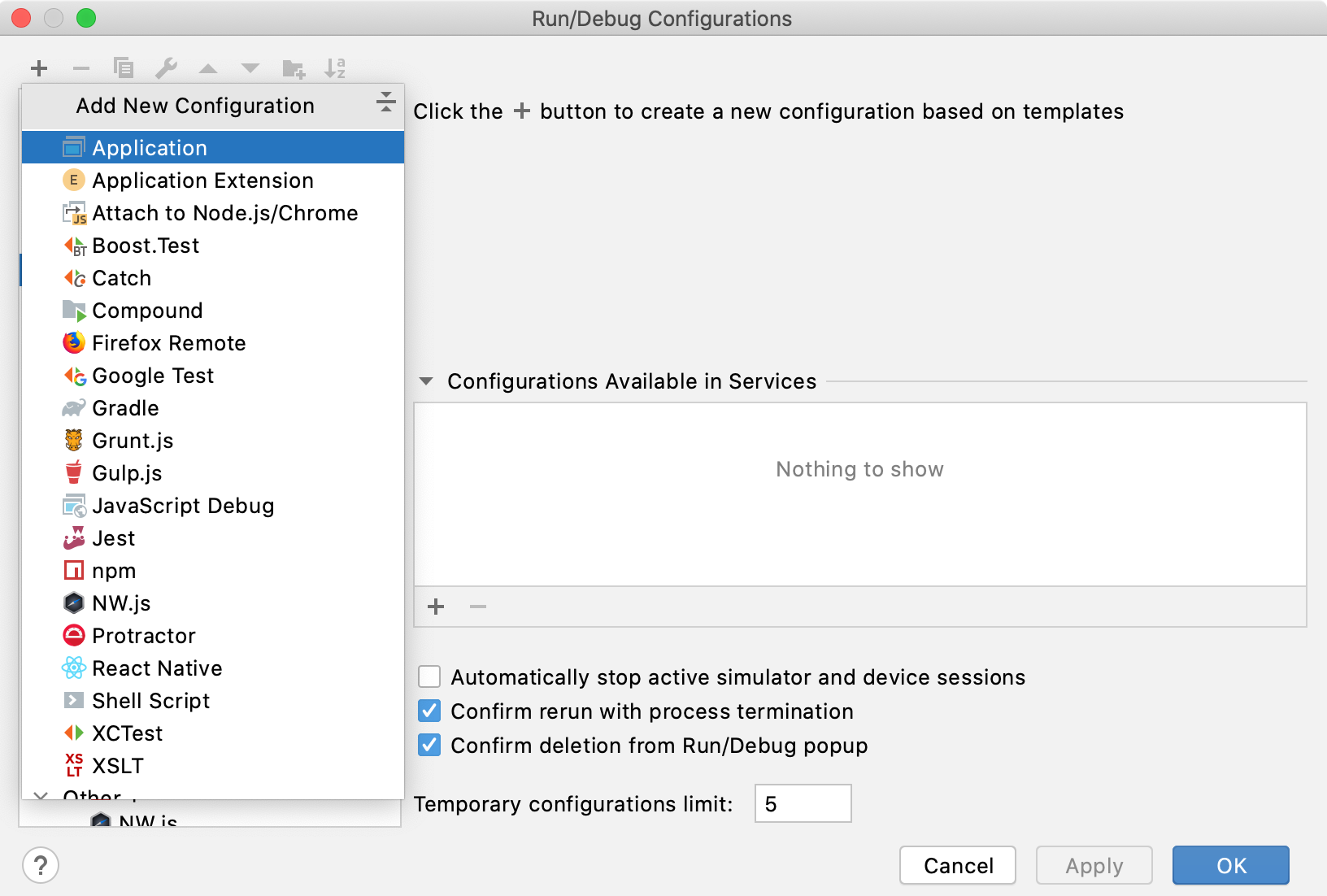
Task: Select the Application configuration type
Action: pos(213,147)
